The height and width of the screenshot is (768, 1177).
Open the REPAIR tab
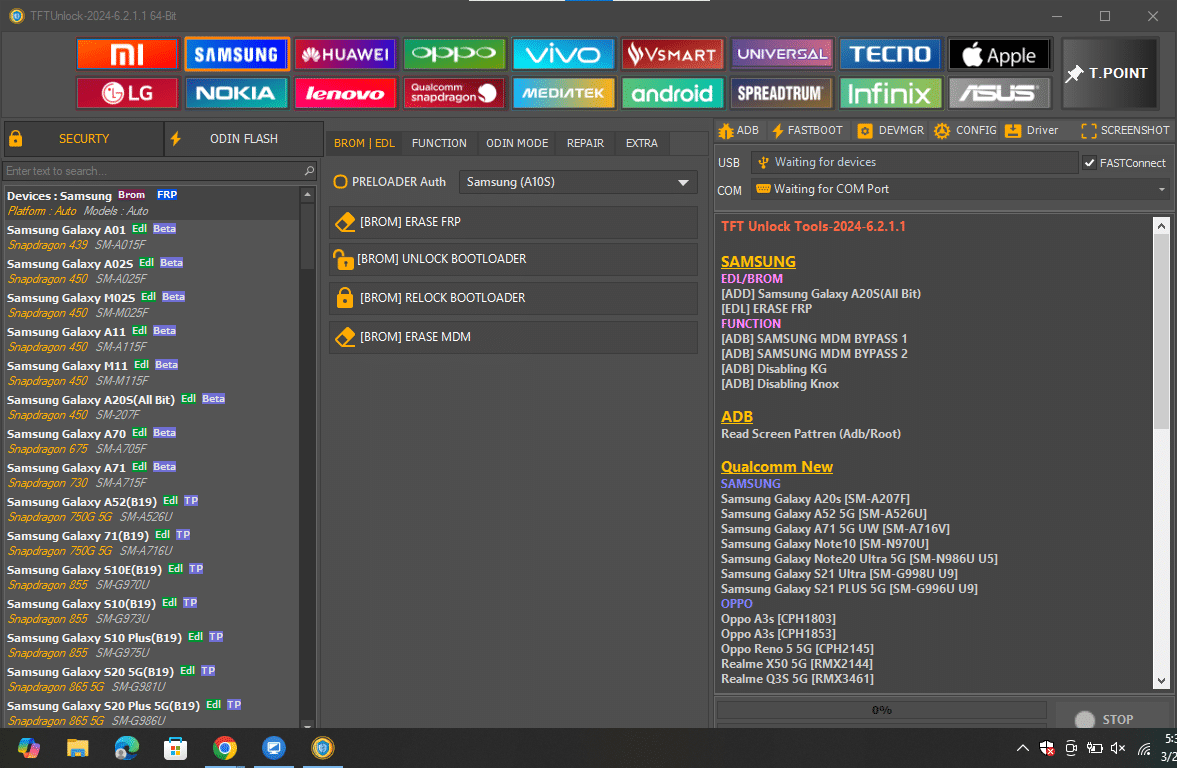pos(585,143)
